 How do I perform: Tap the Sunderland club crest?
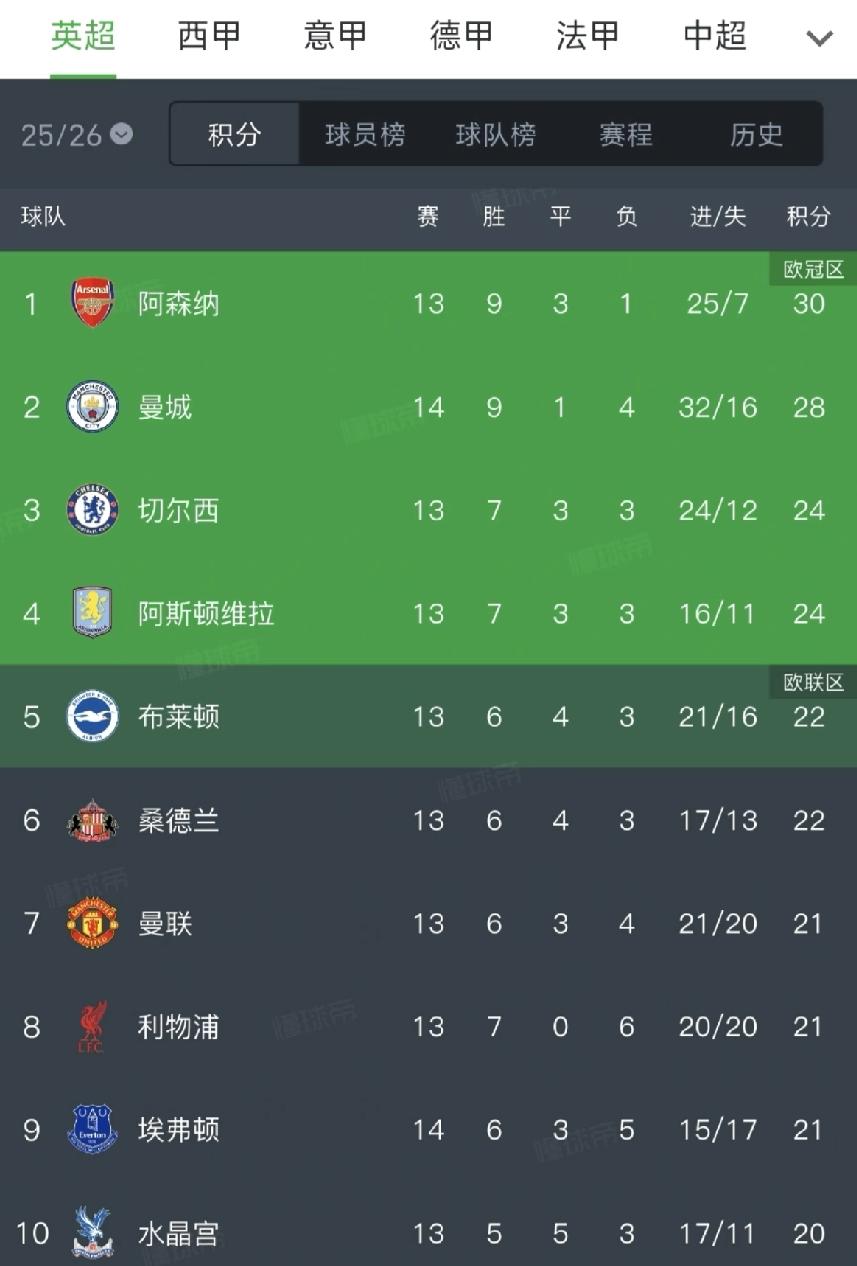92,821
